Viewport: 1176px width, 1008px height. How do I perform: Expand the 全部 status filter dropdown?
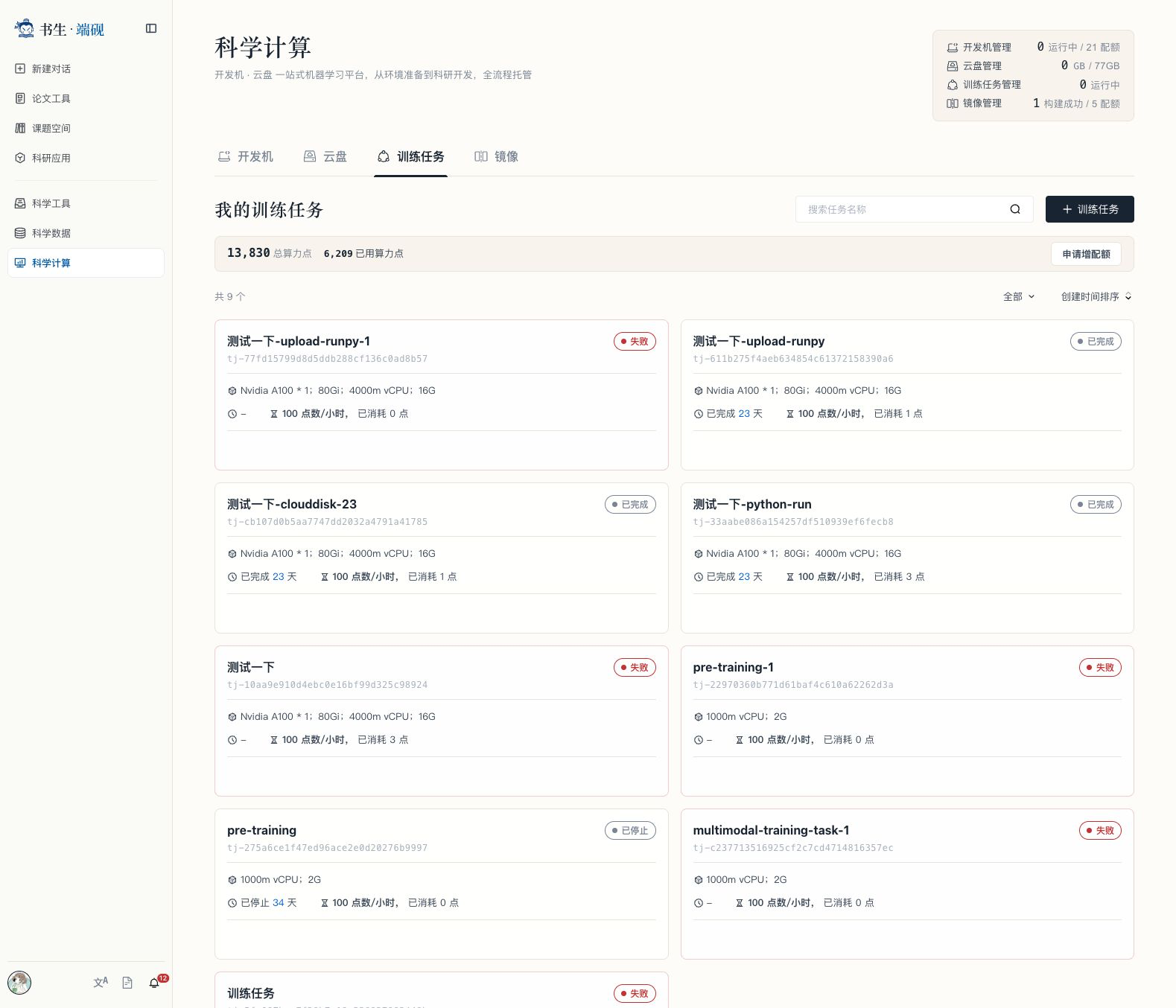pos(1019,296)
